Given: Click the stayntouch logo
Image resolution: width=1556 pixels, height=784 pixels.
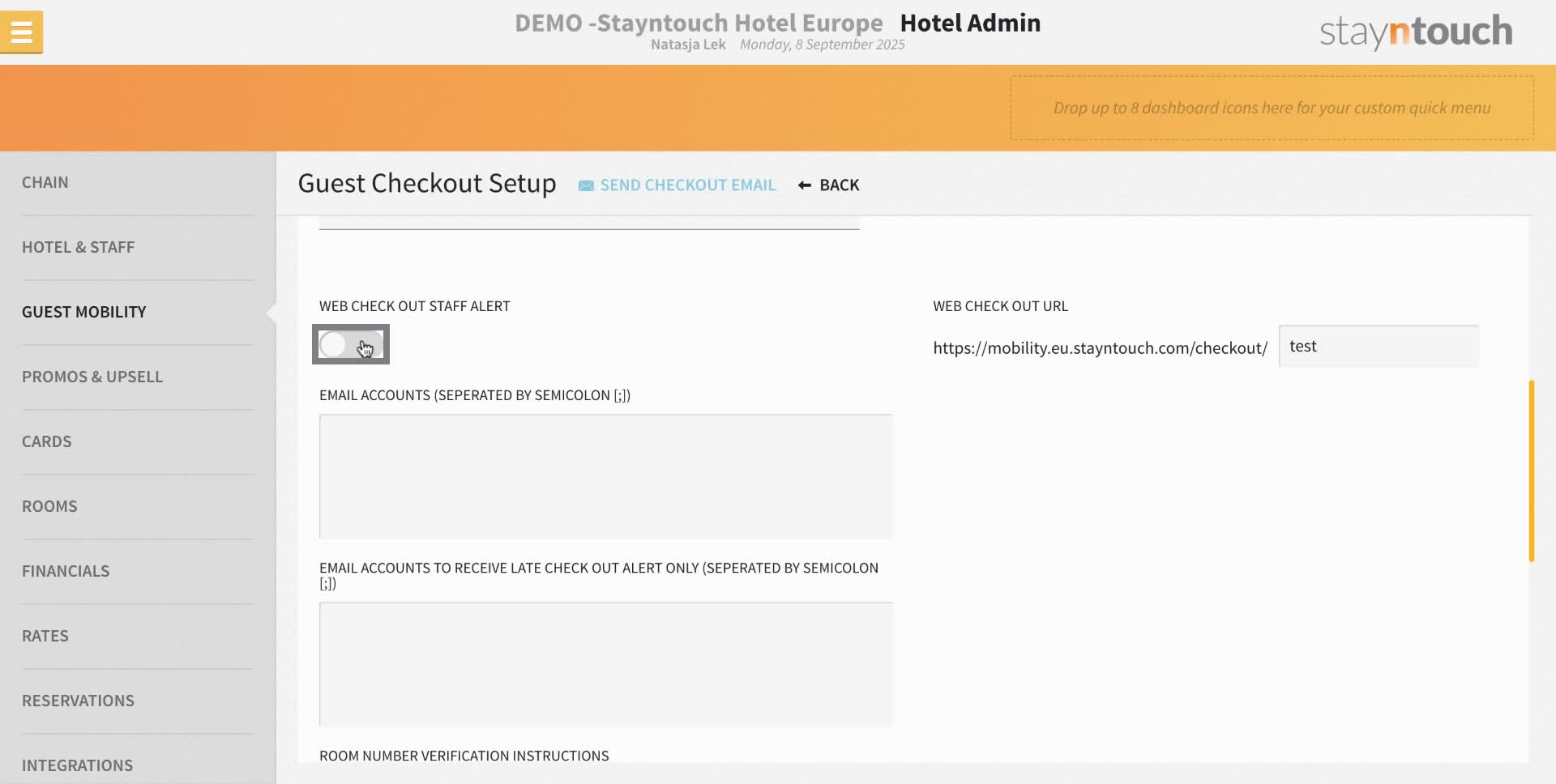Looking at the screenshot, I should click(1414, 32).
